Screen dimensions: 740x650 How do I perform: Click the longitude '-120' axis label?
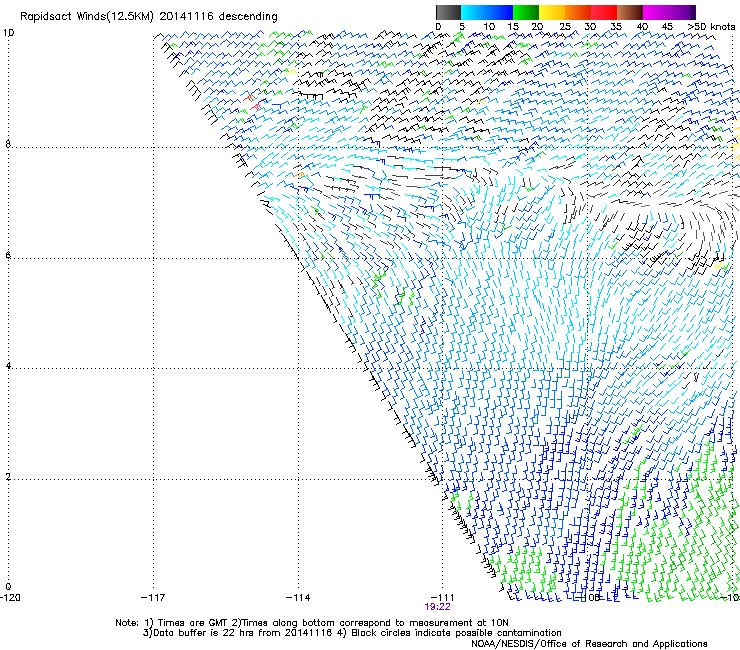10,598
